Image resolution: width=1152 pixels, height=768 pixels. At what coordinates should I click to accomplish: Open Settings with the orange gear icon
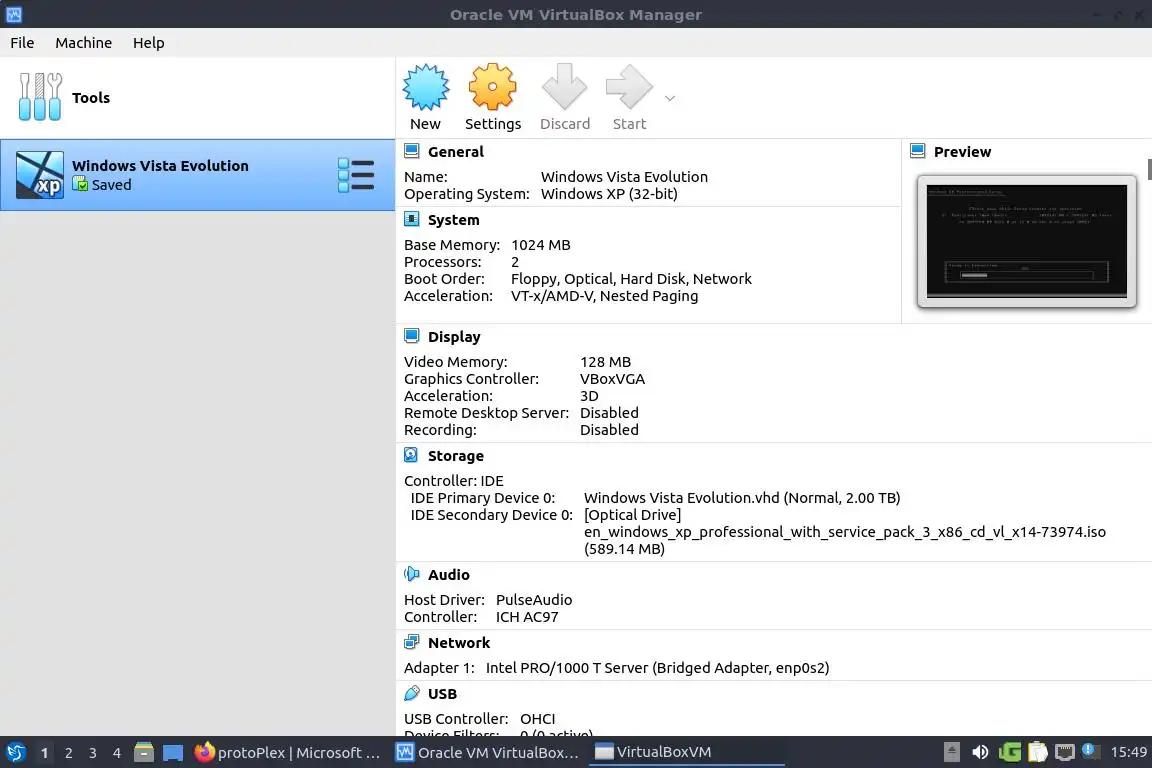click(x=492, y=87)
